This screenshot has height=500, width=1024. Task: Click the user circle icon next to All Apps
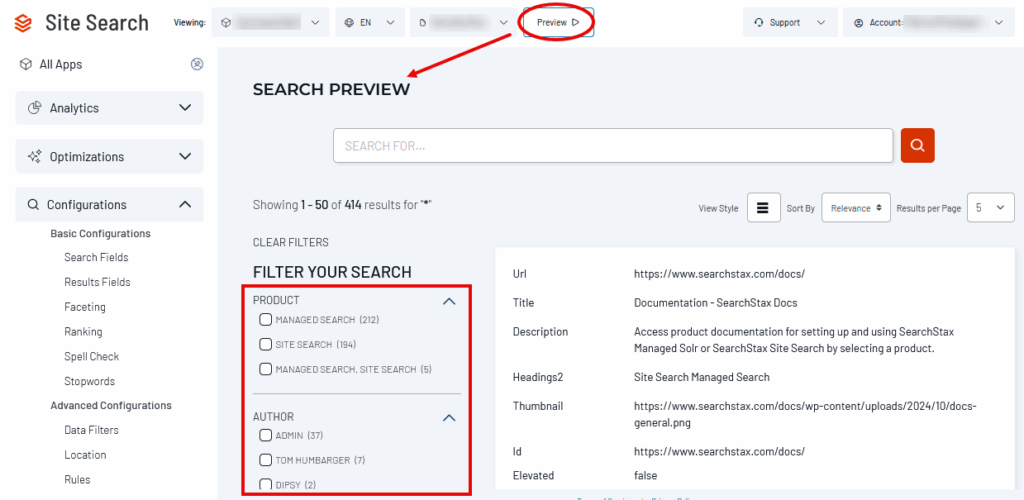tap(197, 65)
